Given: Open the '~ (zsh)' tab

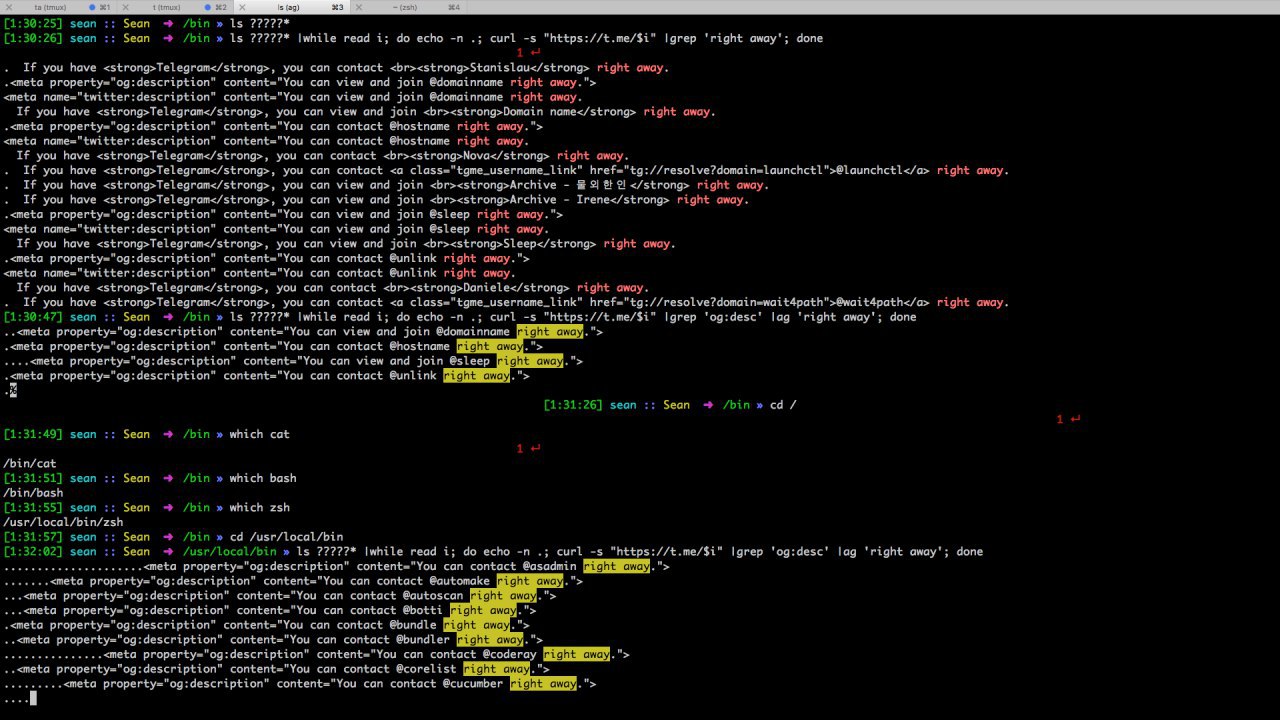Looking at the screenshot, I should click(405, 7).
